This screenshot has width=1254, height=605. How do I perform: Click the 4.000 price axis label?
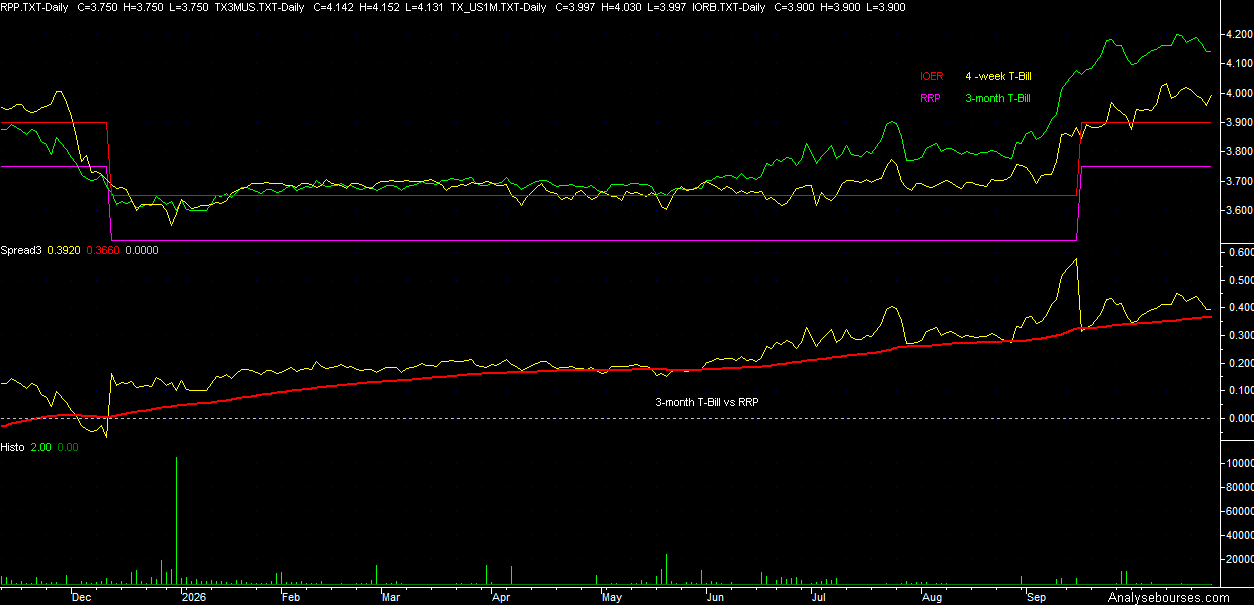pyautogui.click(x=1237, y=93)
